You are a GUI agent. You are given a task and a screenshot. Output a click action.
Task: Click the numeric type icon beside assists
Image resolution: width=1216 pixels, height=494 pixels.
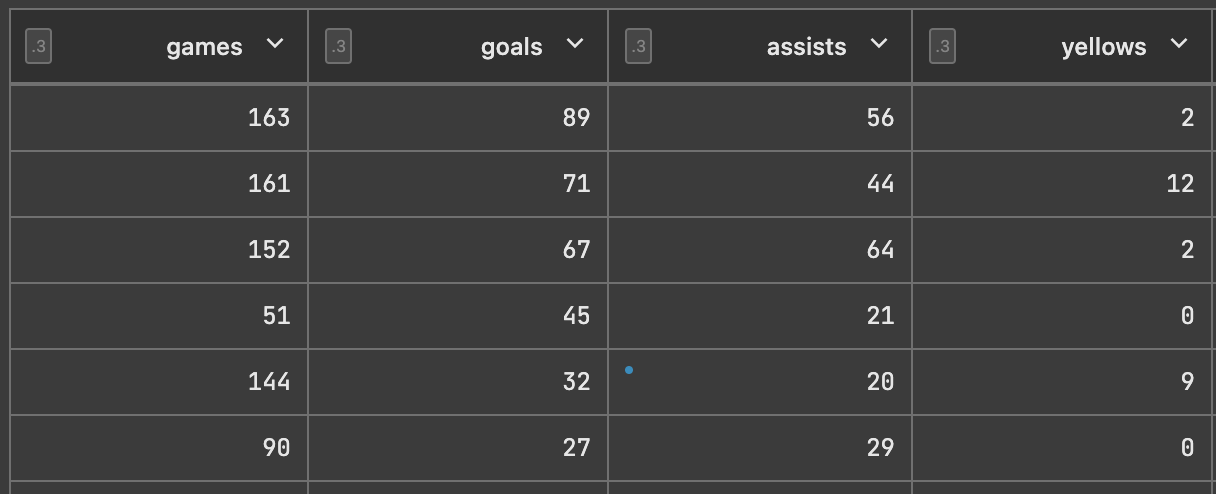(638, 46)
